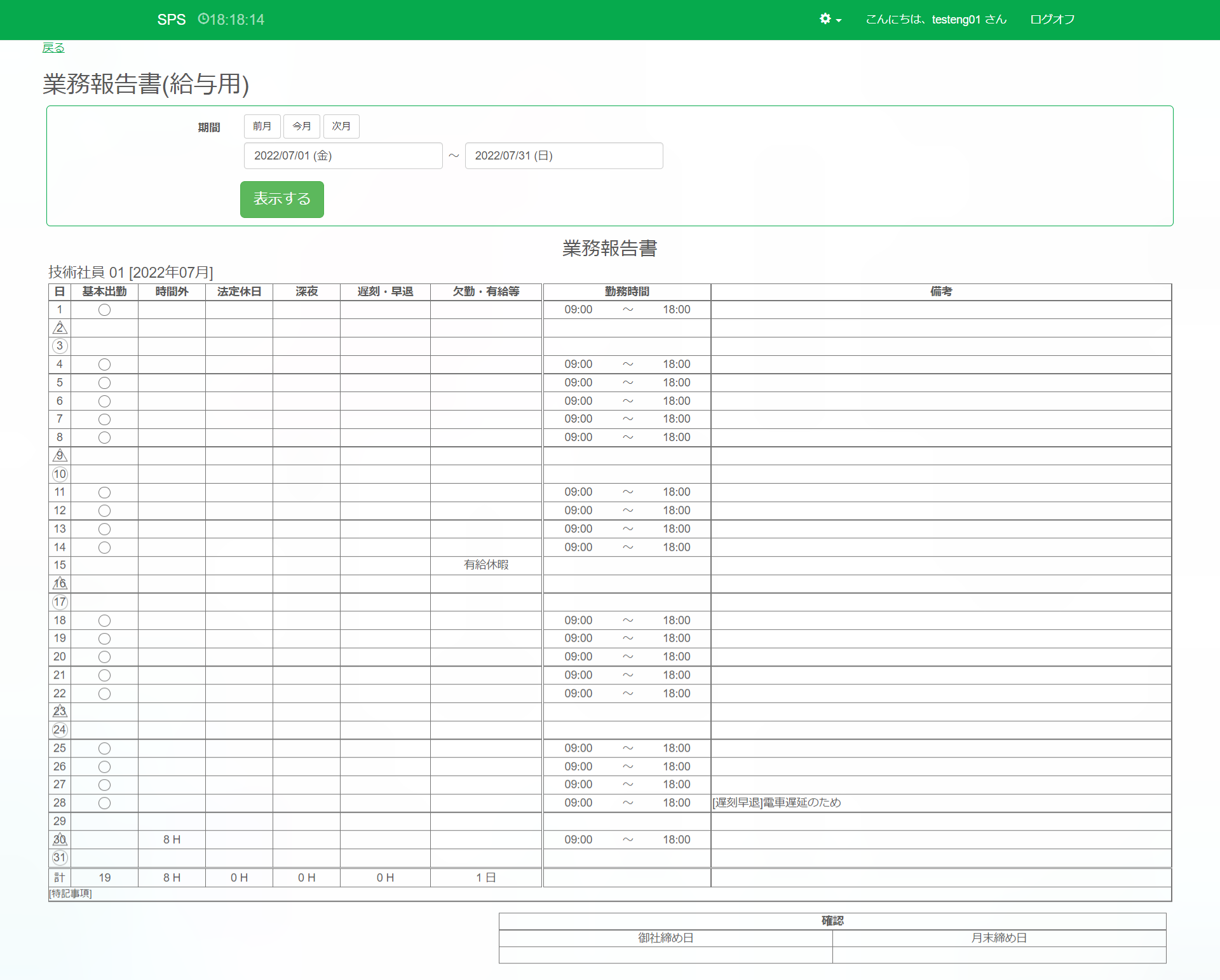The height and width of the screenshot is (980, 1220).
Task: Click the 基本出勤 circle mark for day 1
Action: pos(104,310)
